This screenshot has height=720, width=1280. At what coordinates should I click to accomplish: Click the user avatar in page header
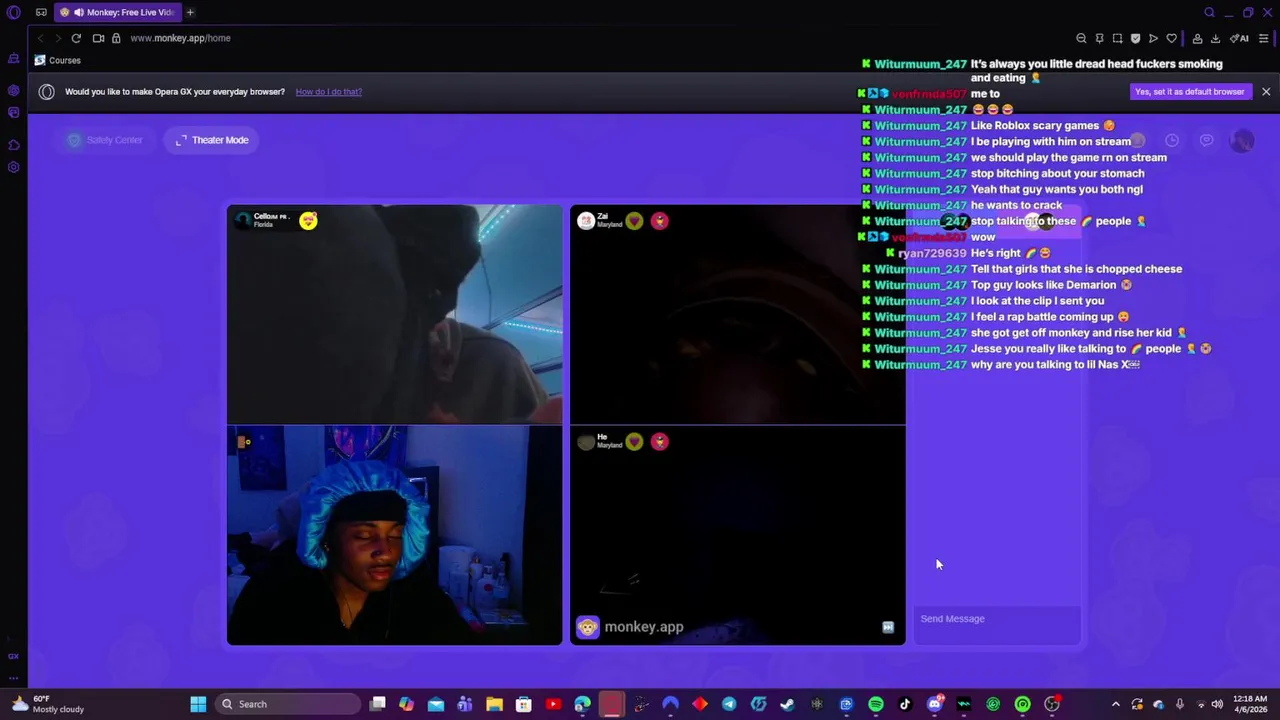[1242, 140]
